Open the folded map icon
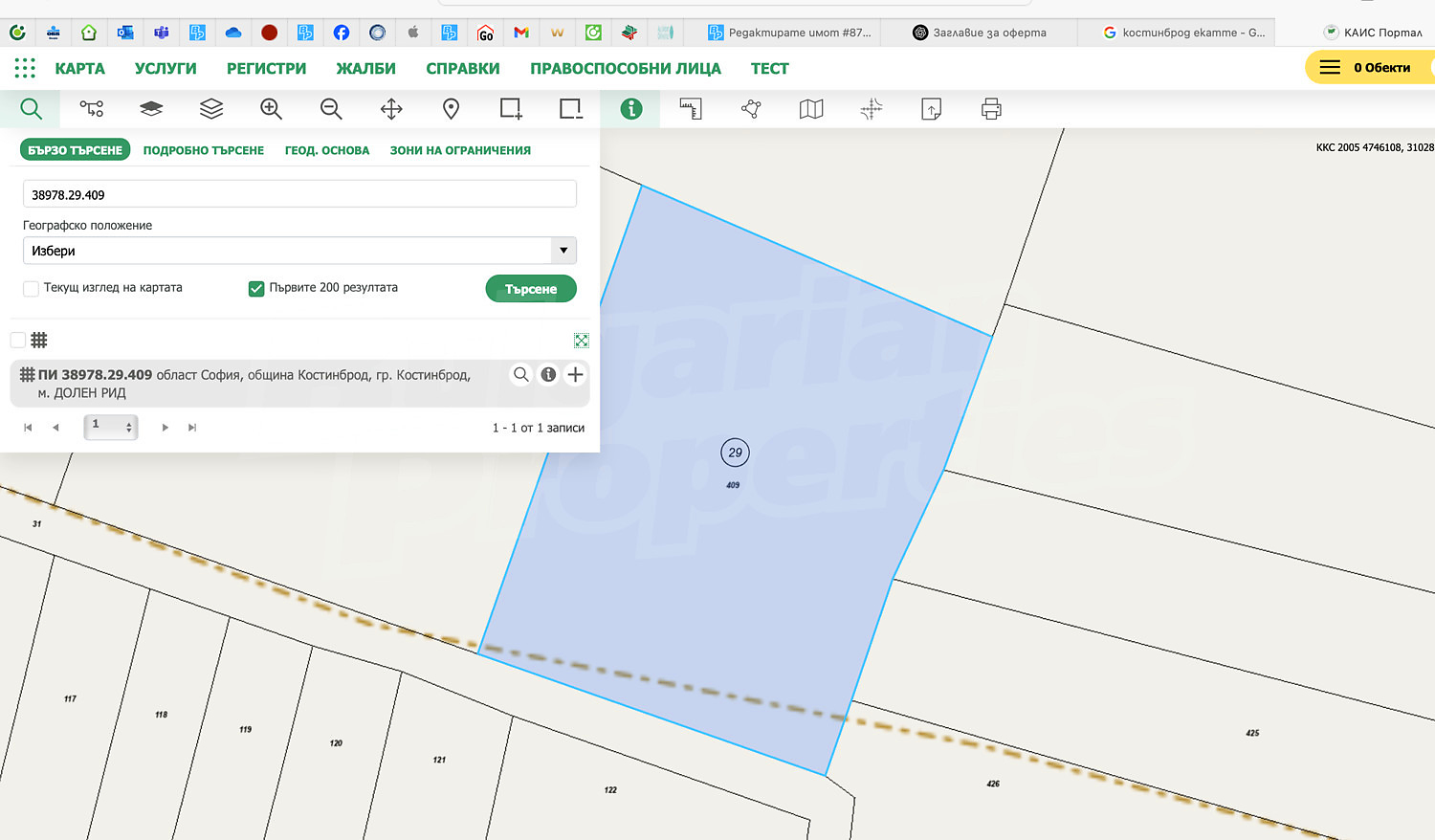The image size is (1435, 840). point(811,109)
